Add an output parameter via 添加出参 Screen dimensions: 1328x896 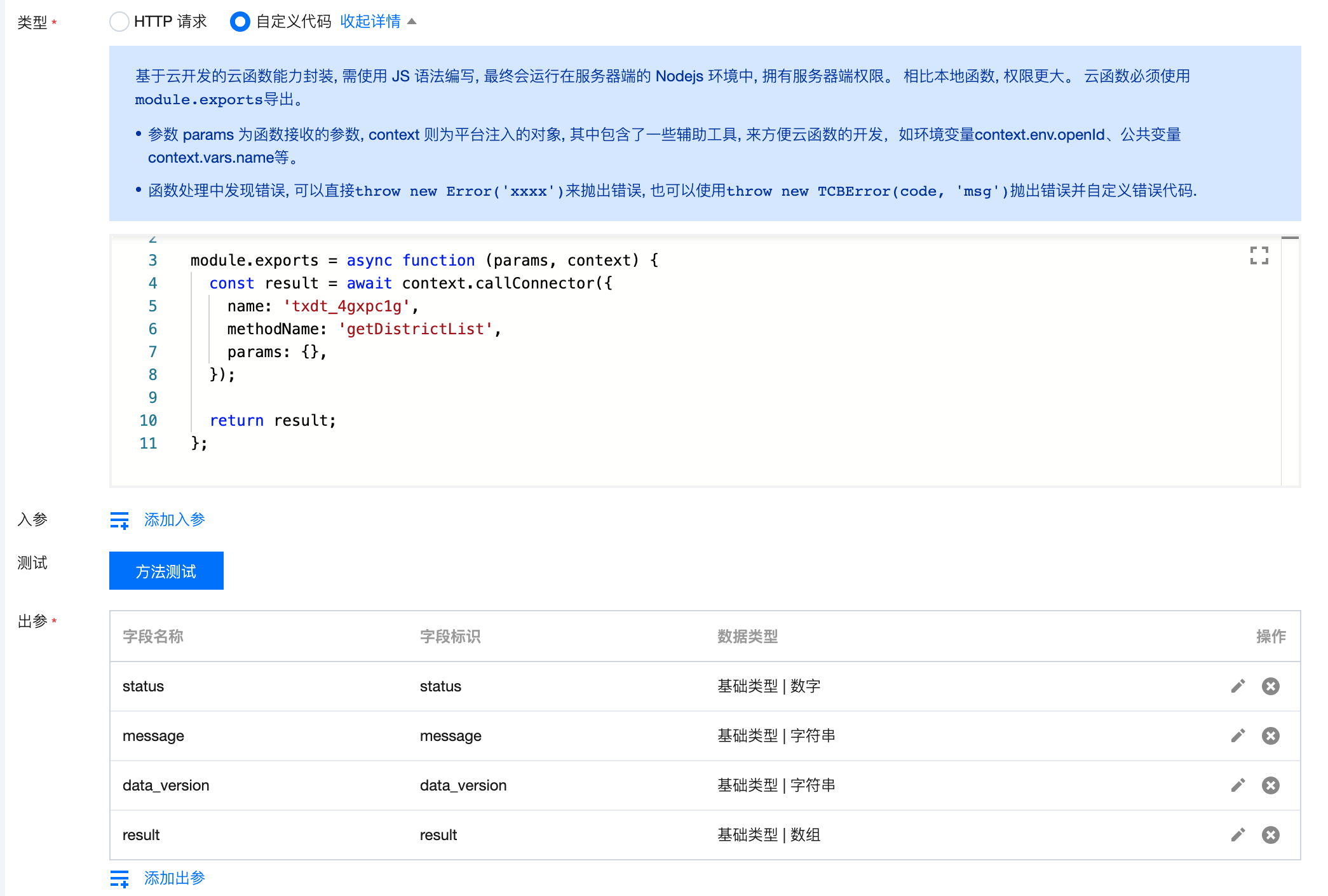click(174, 878)
